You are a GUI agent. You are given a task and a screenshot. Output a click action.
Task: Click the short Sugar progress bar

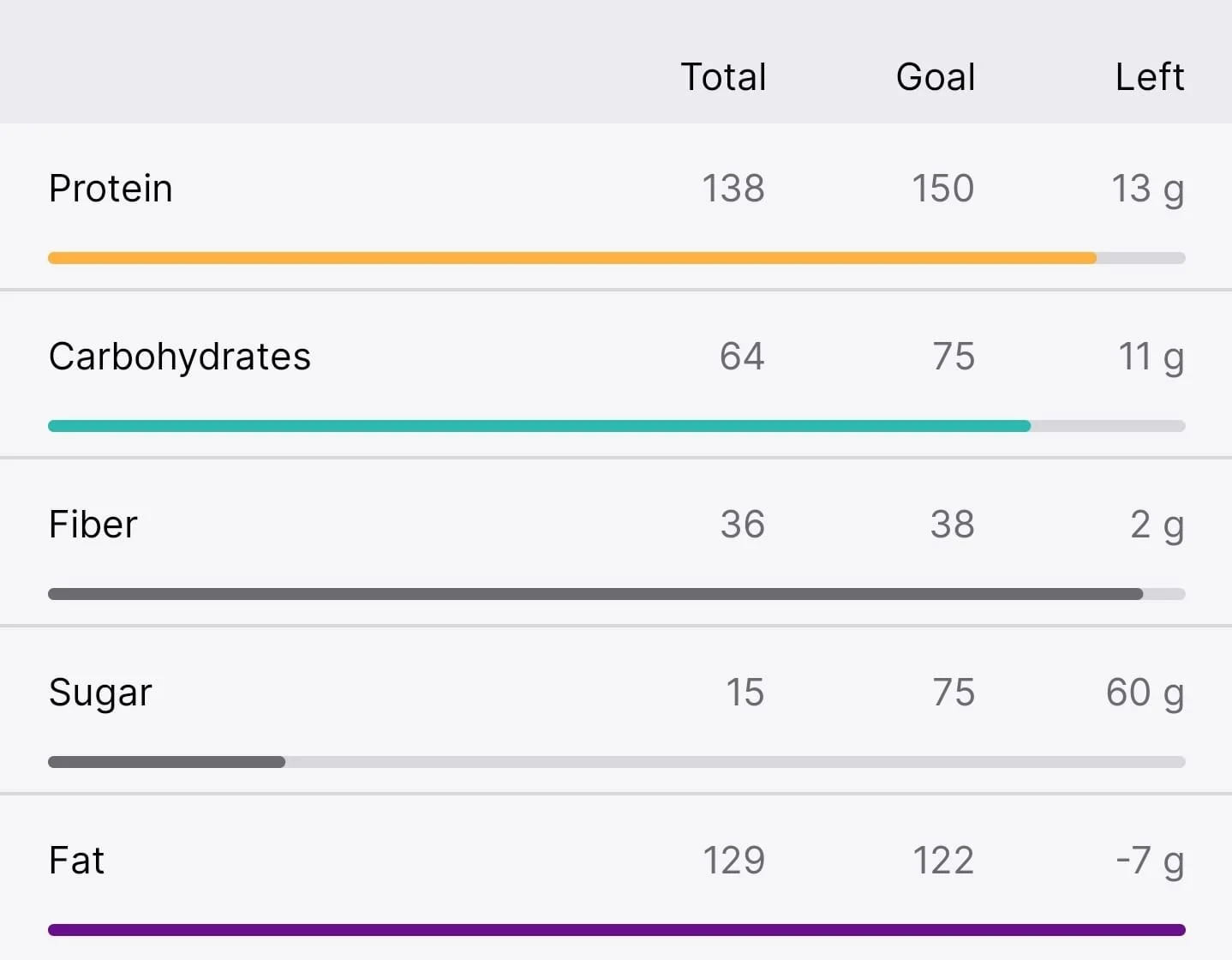(166, 762)
